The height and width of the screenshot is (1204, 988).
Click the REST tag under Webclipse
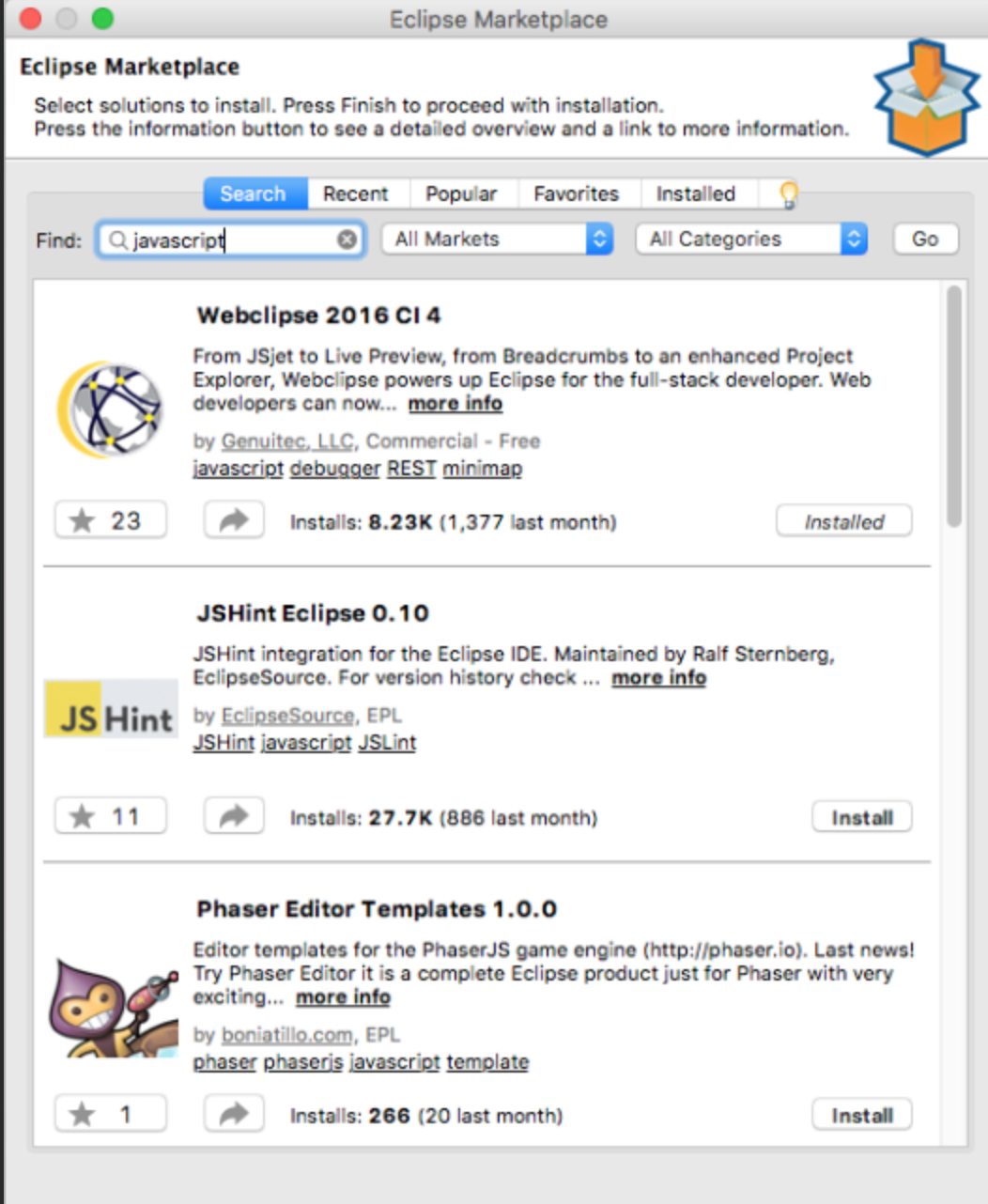click(411, 469)
